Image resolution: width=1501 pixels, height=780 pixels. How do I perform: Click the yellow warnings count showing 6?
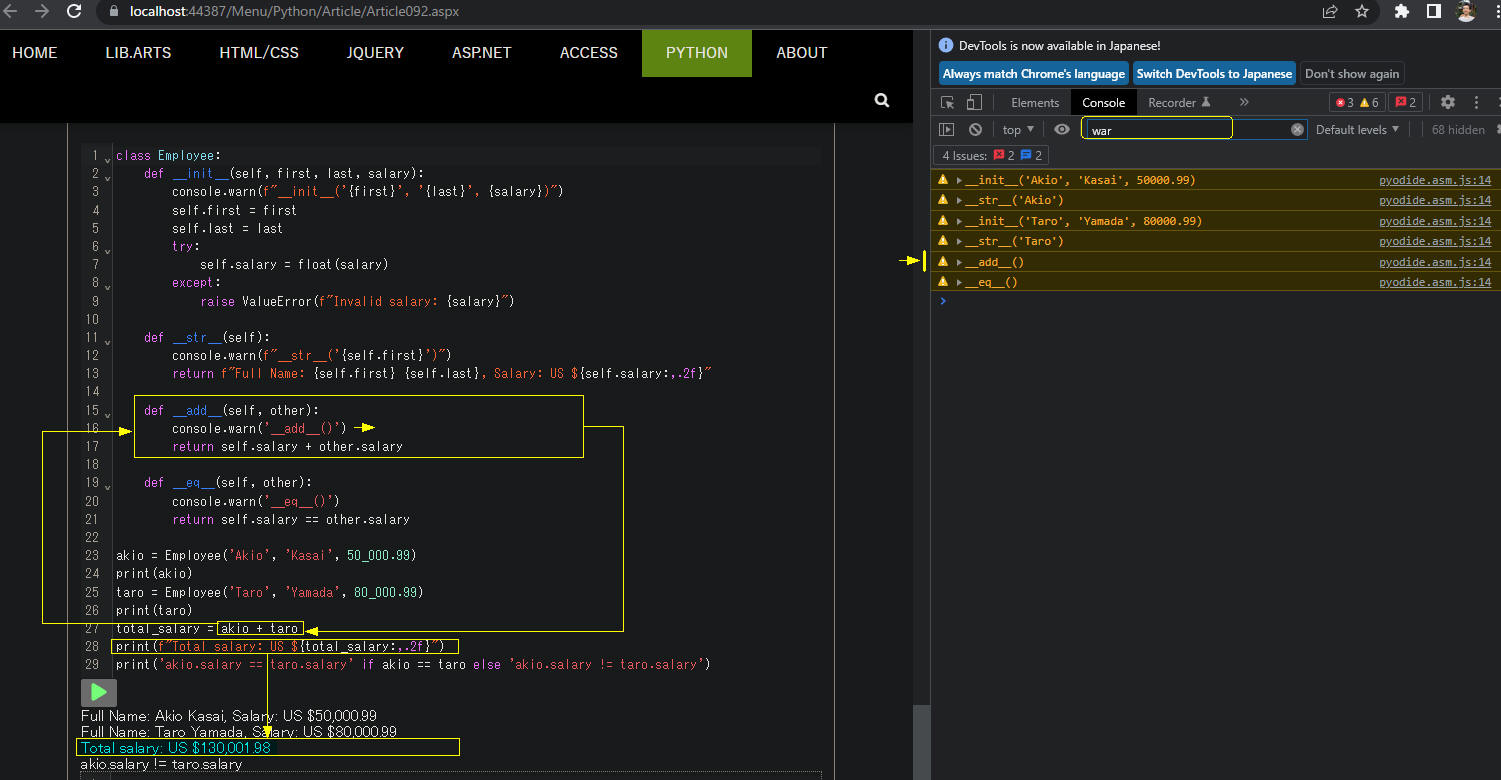point(1369,102)
